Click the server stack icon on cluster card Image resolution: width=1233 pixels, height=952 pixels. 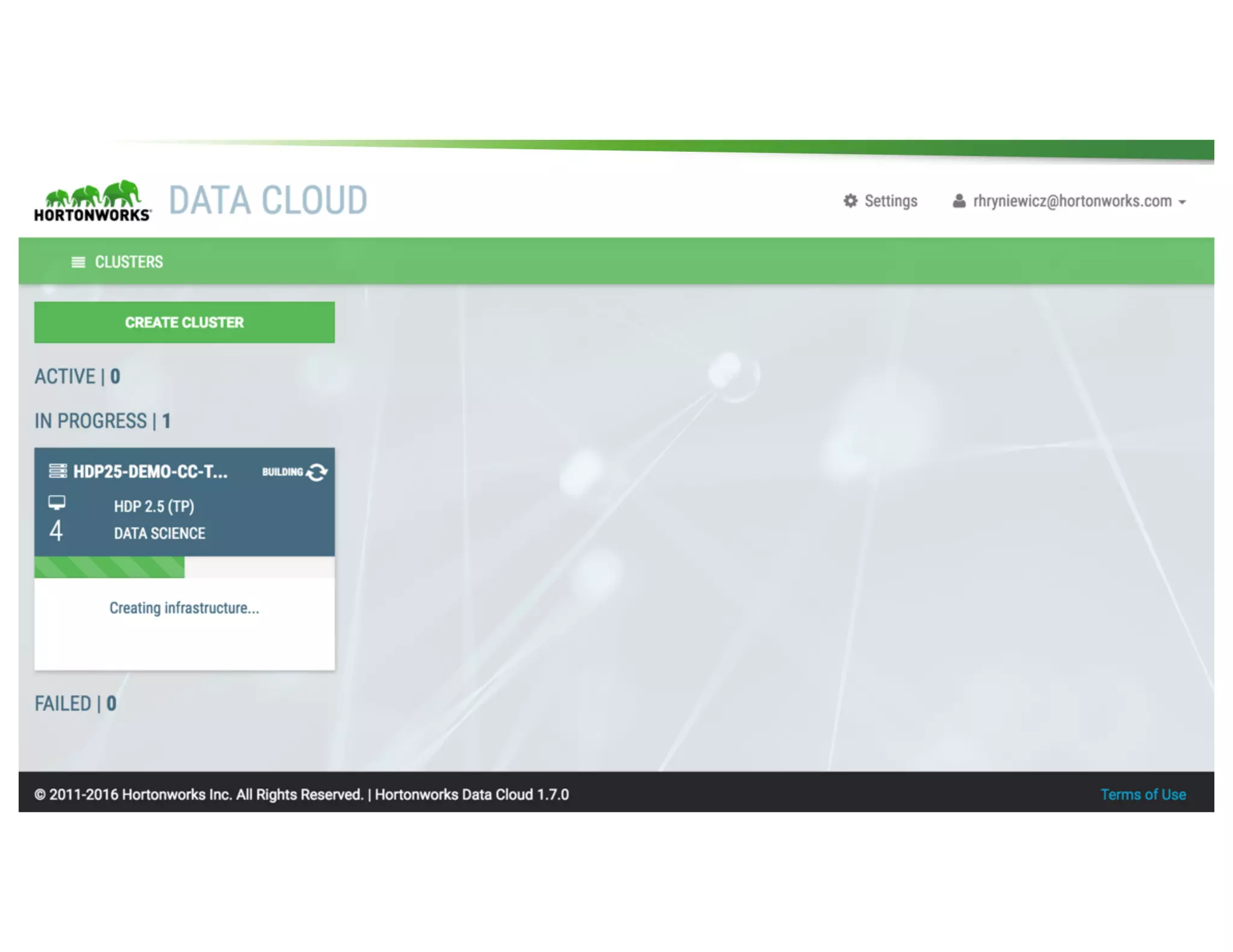point(58,471)
